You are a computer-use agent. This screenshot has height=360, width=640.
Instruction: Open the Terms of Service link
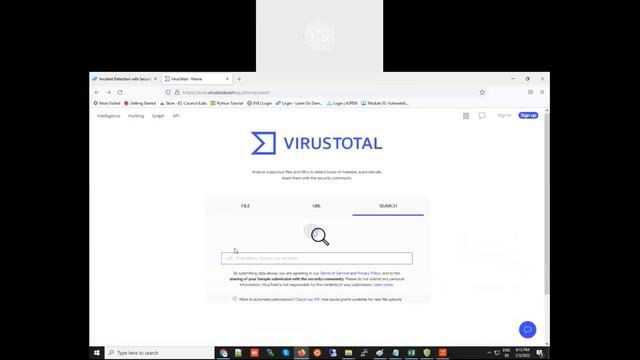pyautogui.click(x=334, y=273)
